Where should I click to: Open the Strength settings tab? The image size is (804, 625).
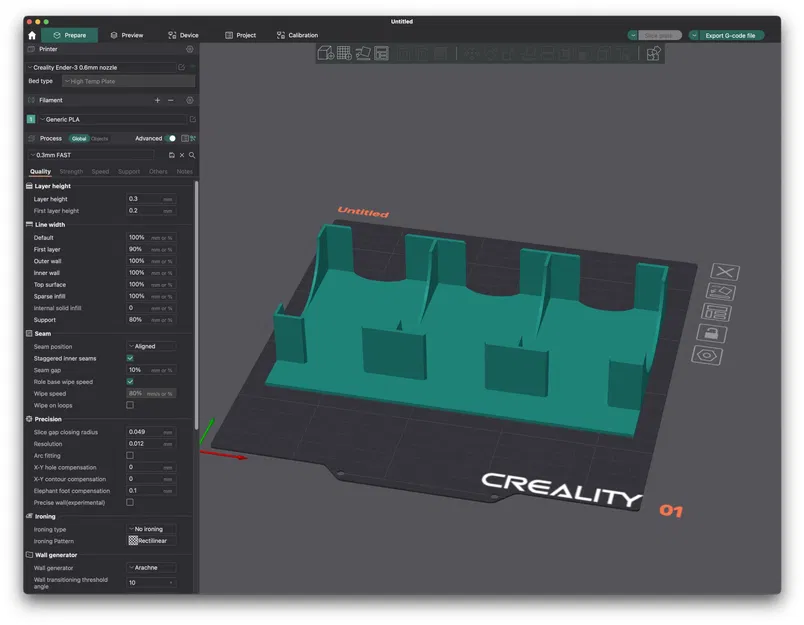click(71, 172)
